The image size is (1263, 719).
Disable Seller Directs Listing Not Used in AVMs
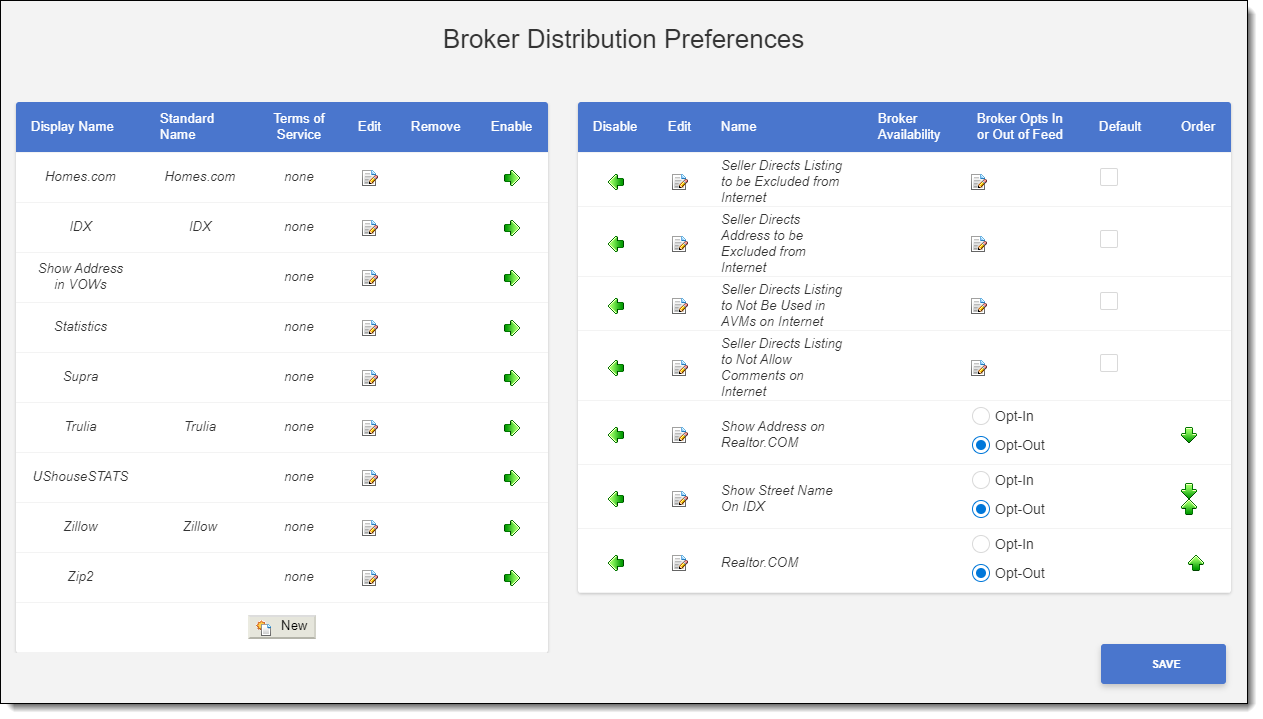click(x=616, y=306)
